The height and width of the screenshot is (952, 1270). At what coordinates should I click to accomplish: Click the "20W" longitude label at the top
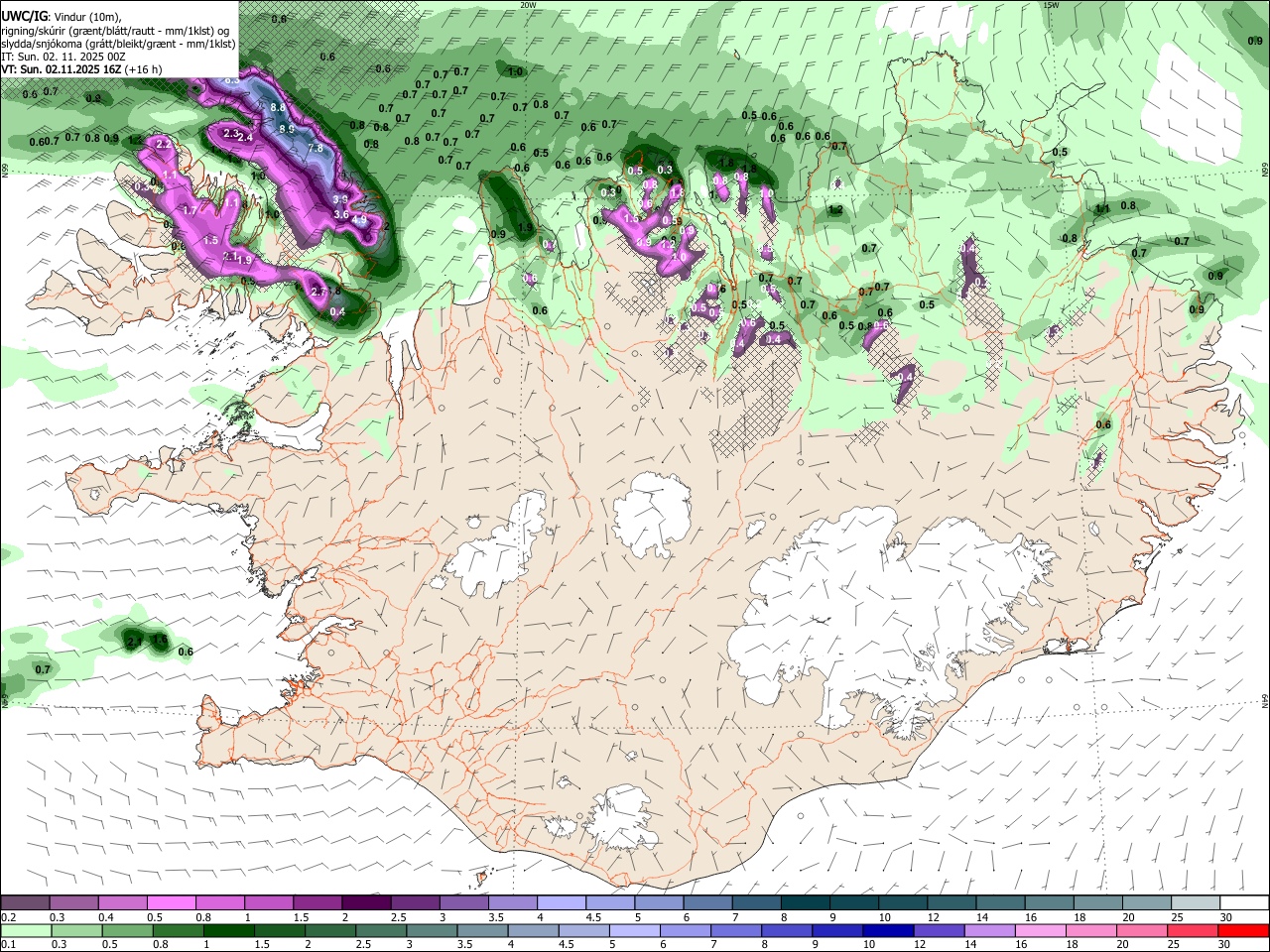coord(529,5)
